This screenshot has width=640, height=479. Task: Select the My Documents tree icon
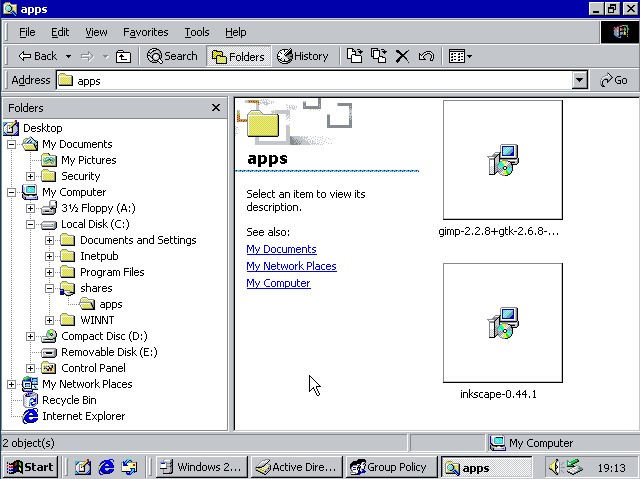pos(30,144)
